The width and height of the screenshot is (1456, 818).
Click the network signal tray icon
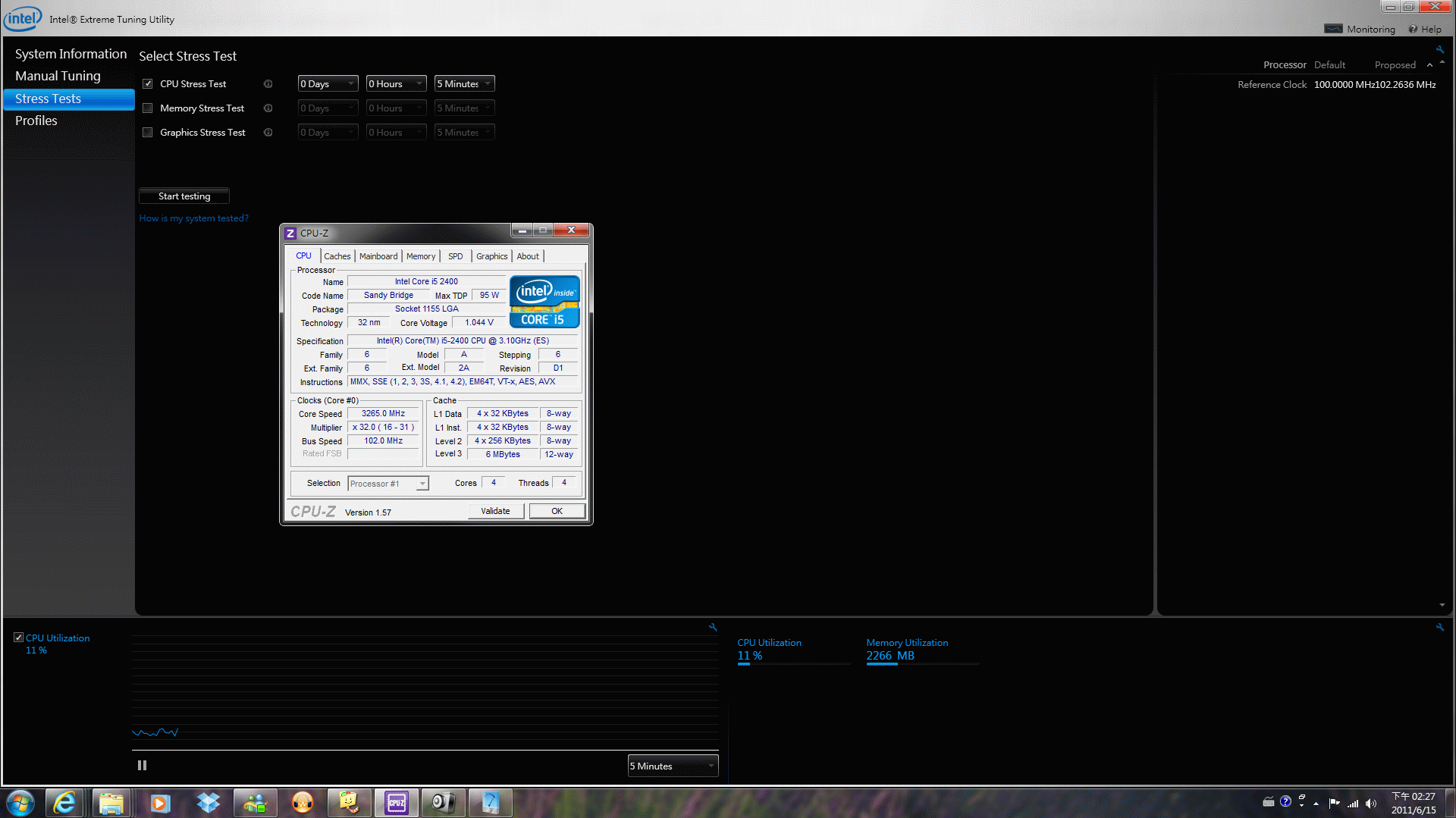pos(1353,803)
